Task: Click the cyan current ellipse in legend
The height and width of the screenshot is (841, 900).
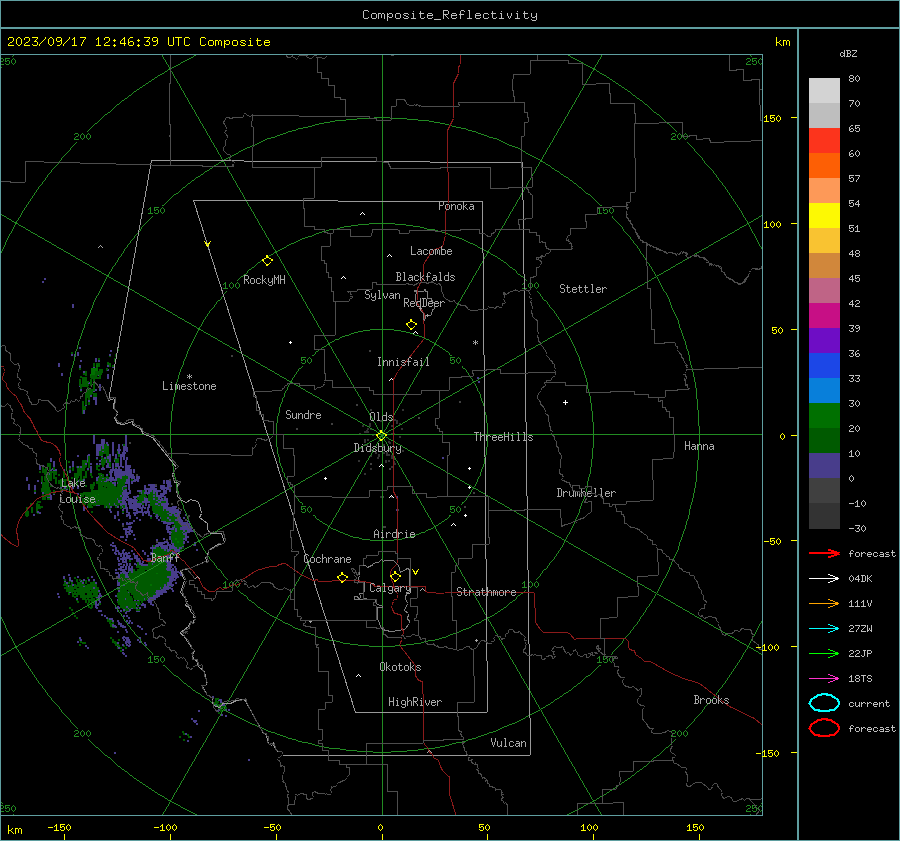Action: pos(824,703)
